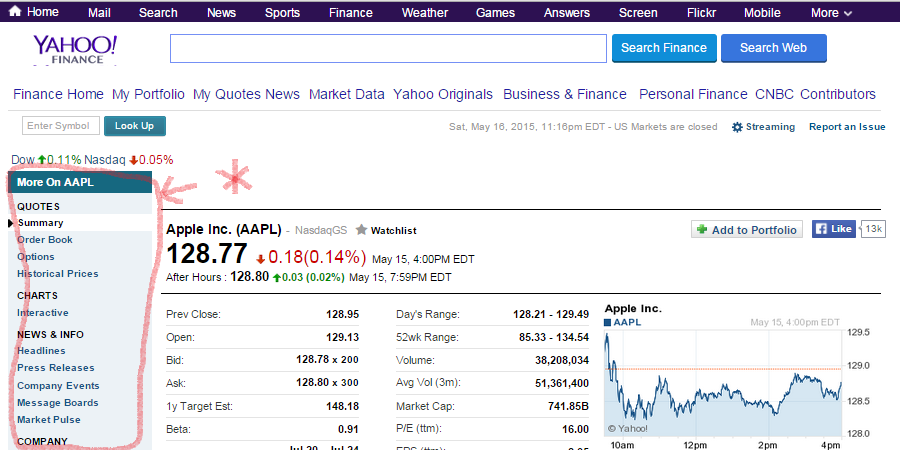This screenshot has height=450, width=900.
Task: Open News in the top navigation
Action: click(x=222, y=13)
